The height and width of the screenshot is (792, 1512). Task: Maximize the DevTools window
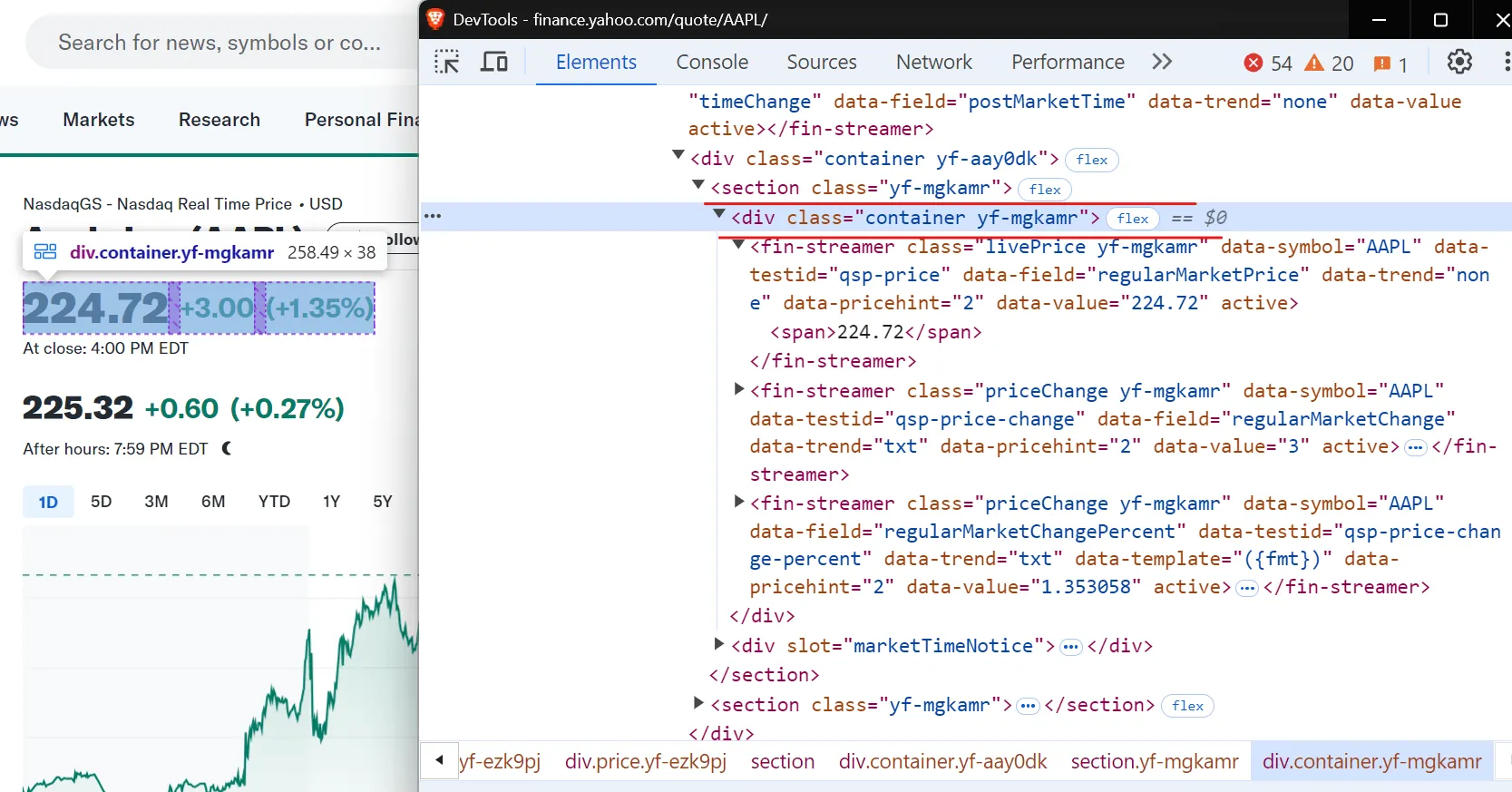pyautogui.click(x=1440, y=19)
